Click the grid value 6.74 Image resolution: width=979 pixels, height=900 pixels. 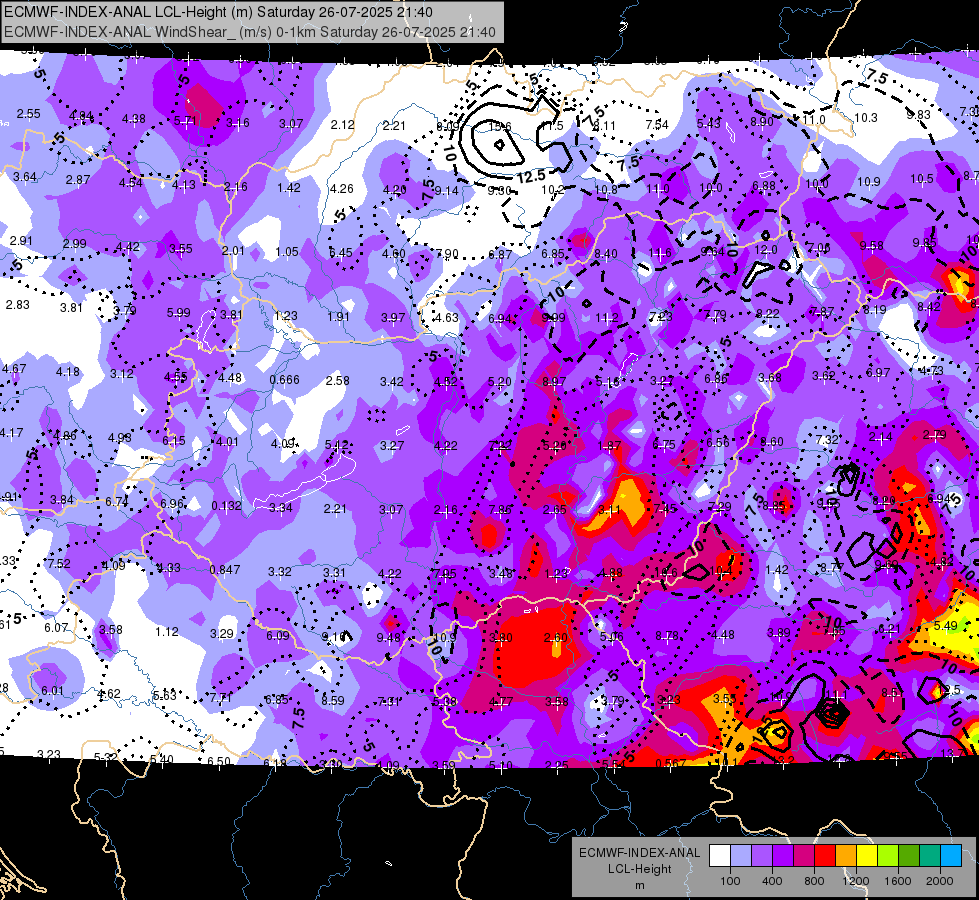[117, 502]
